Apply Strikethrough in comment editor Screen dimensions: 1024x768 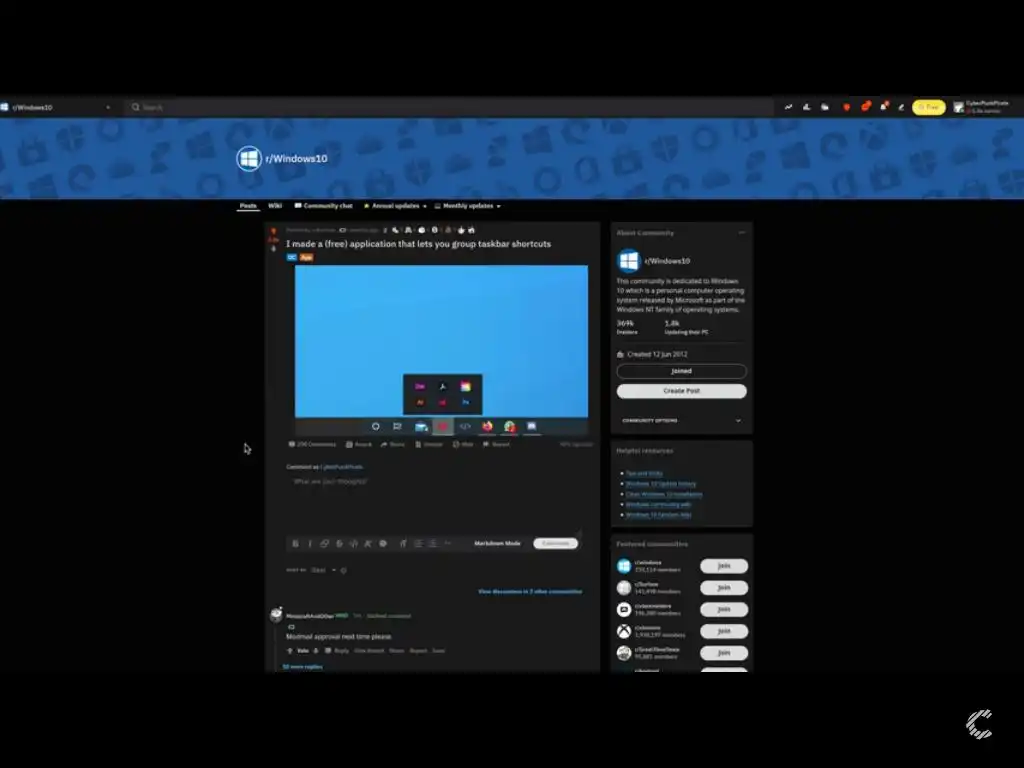tap(339, 543)
